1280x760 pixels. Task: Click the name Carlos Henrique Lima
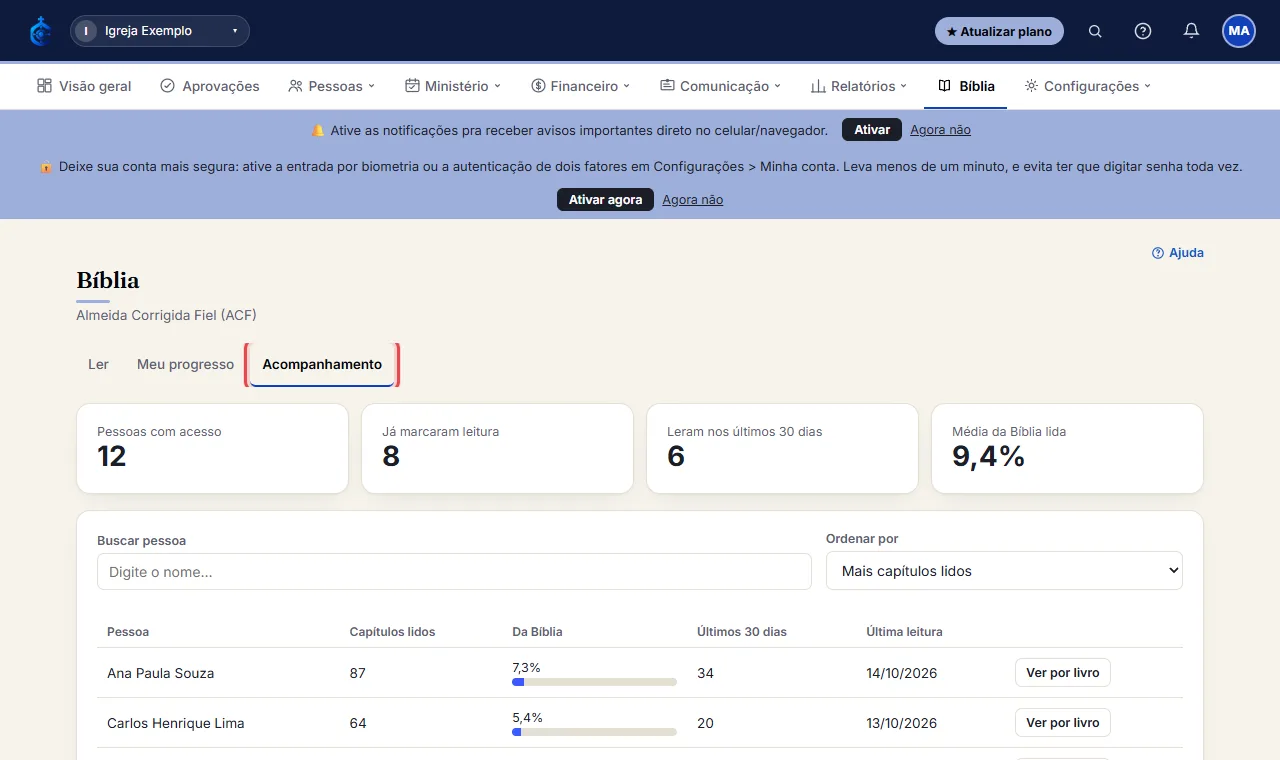click(x=176, y=723)
